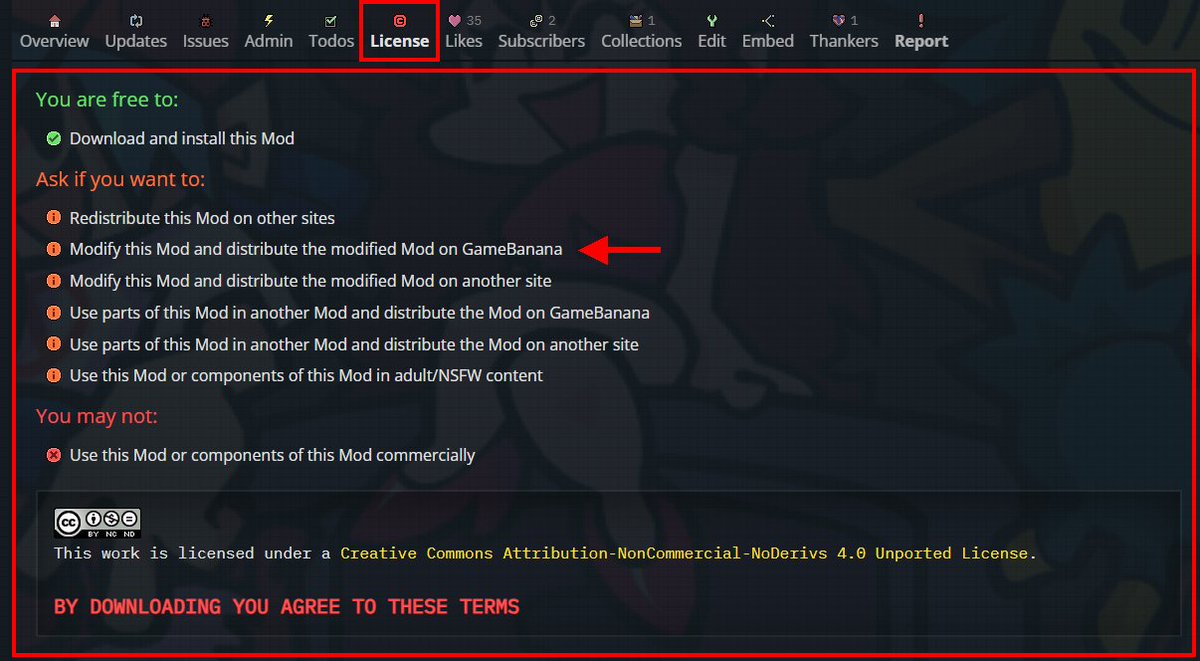The width and height of the screenshot is (1200, 661).
Task: Click the copyright icon above License
Action: (x=399, y=20)
